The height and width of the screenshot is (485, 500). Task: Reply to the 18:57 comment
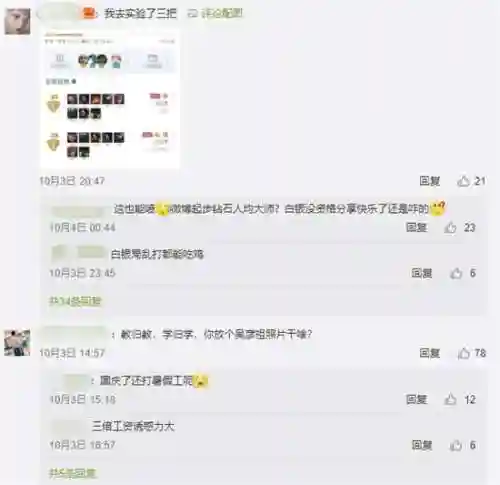[422, 445]
